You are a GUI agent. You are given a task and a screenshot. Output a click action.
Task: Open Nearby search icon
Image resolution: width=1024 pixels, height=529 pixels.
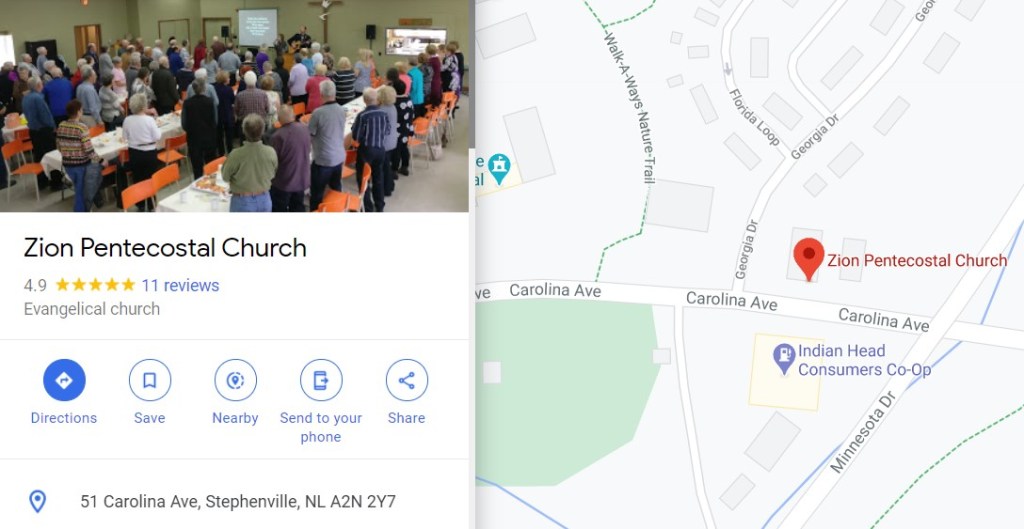pos(235,380)
